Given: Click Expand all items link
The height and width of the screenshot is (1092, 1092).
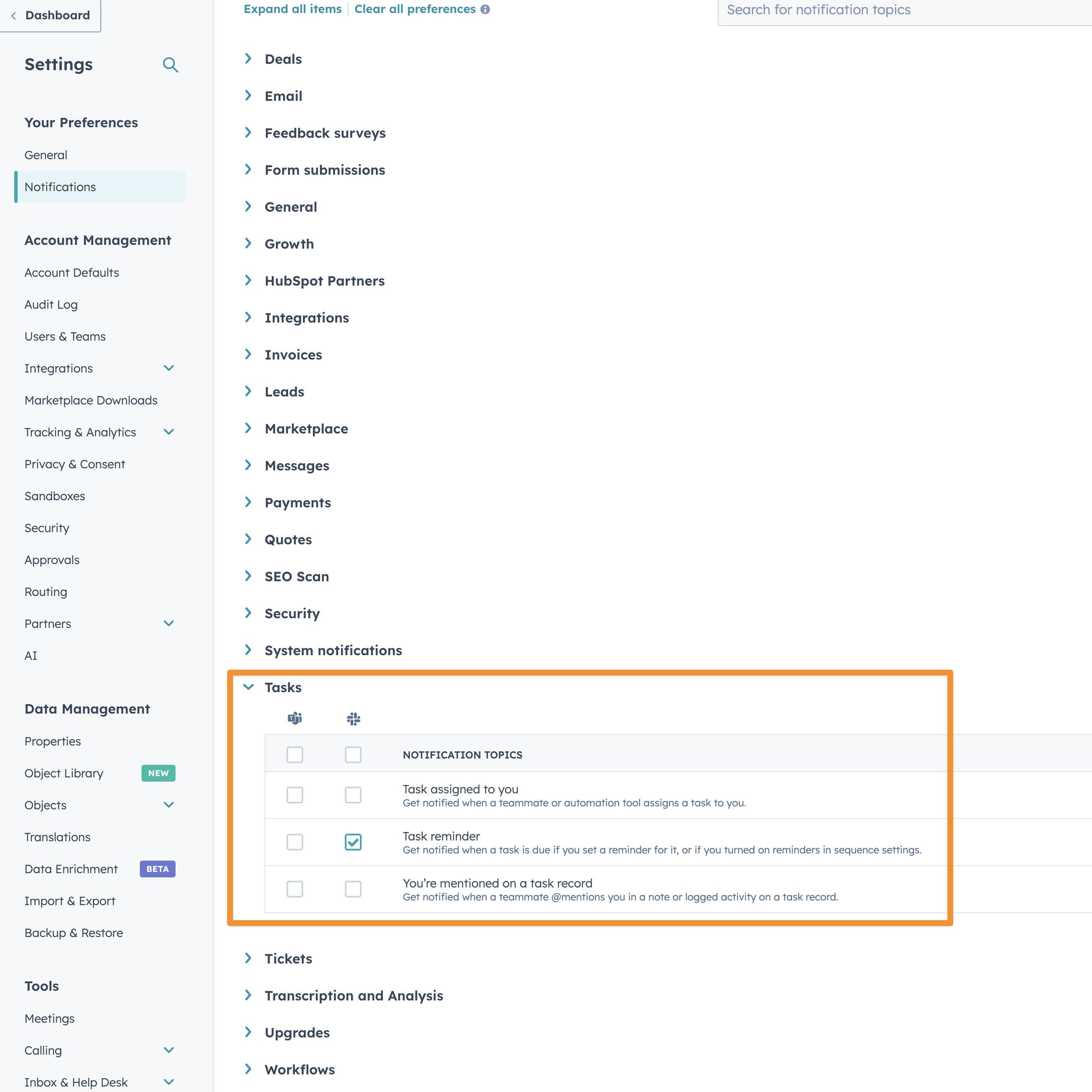Looking at the screenshot, I should [292, 9].
